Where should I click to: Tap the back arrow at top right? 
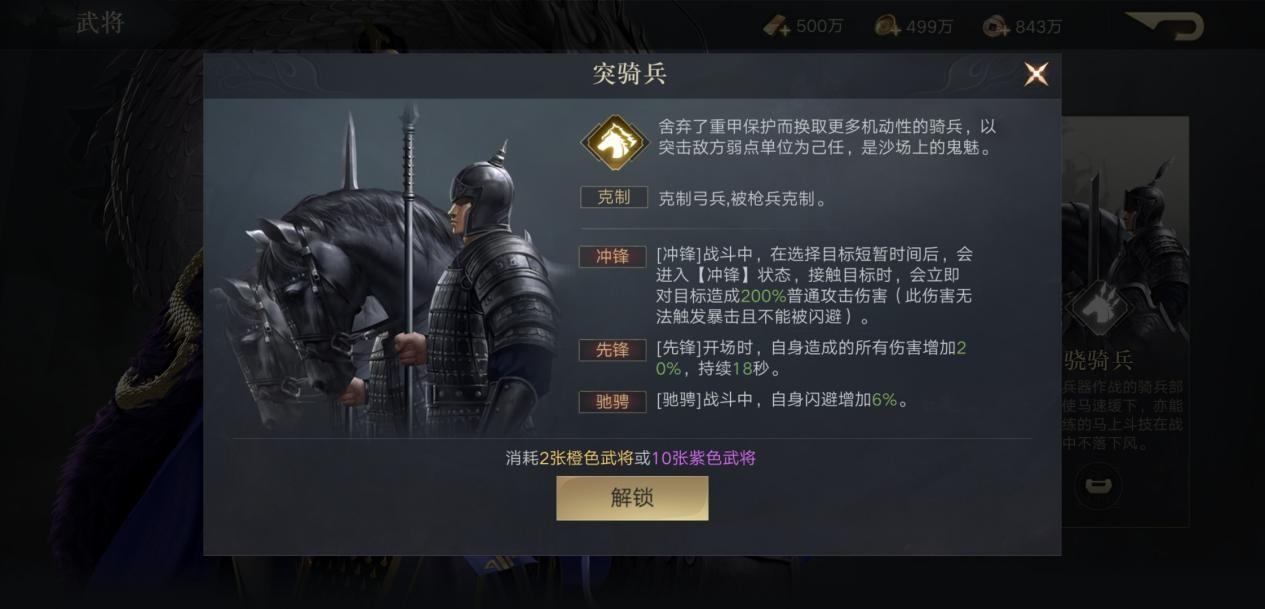(x=1164, y=26)
